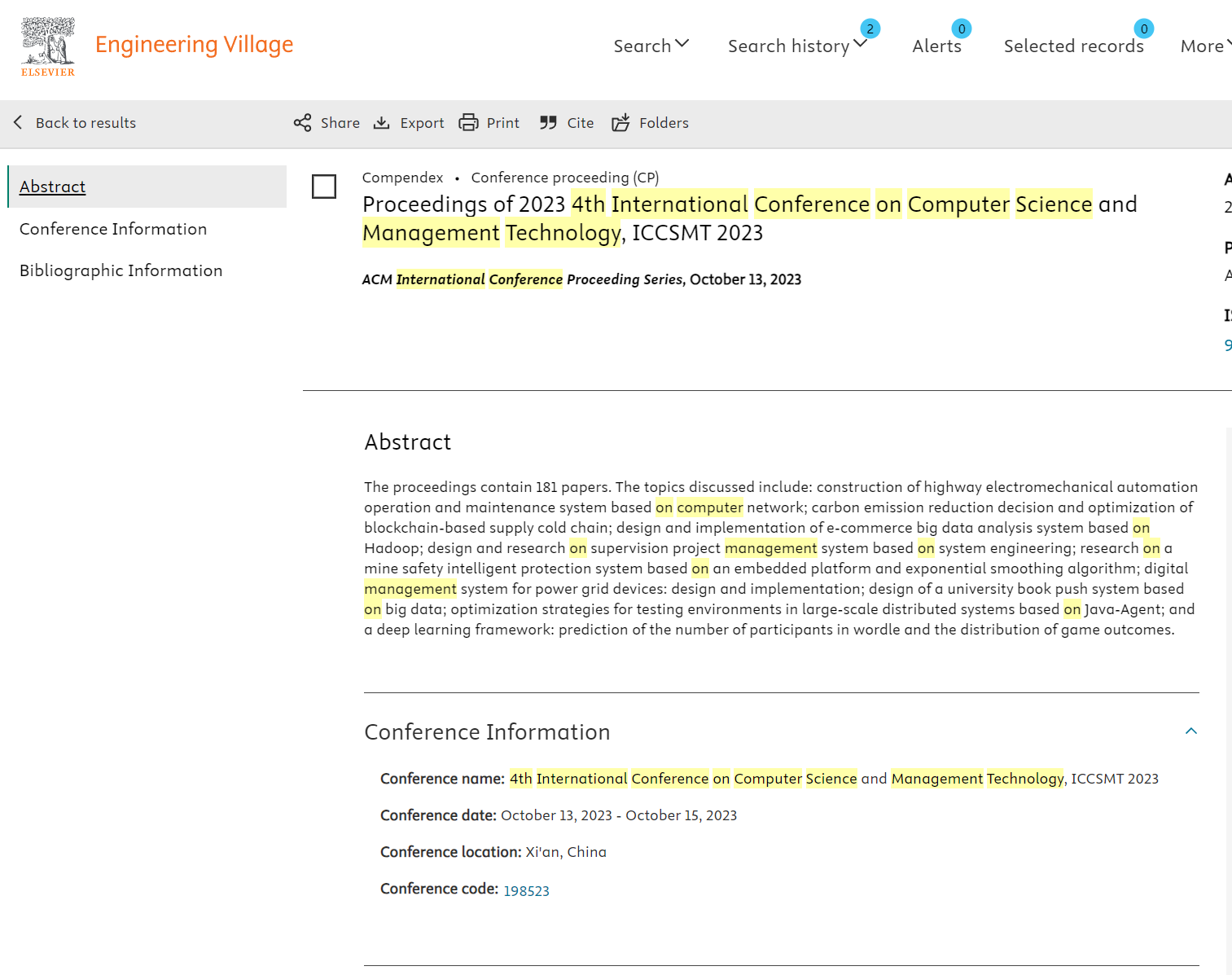
Task: Jump to Bibliographic Information section
Action: [121, 270]
